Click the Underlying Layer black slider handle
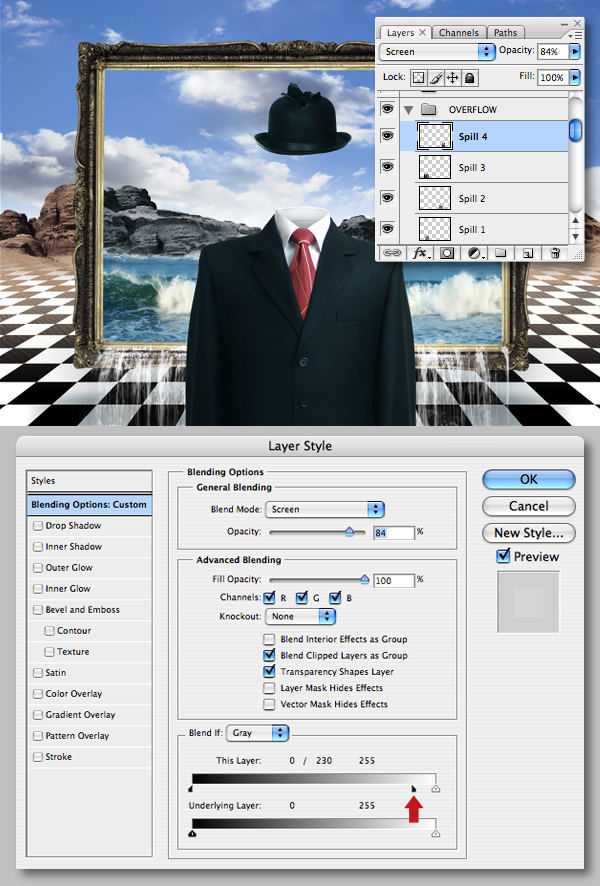Screen dimensions: 600x886 (x=192, y=833)
